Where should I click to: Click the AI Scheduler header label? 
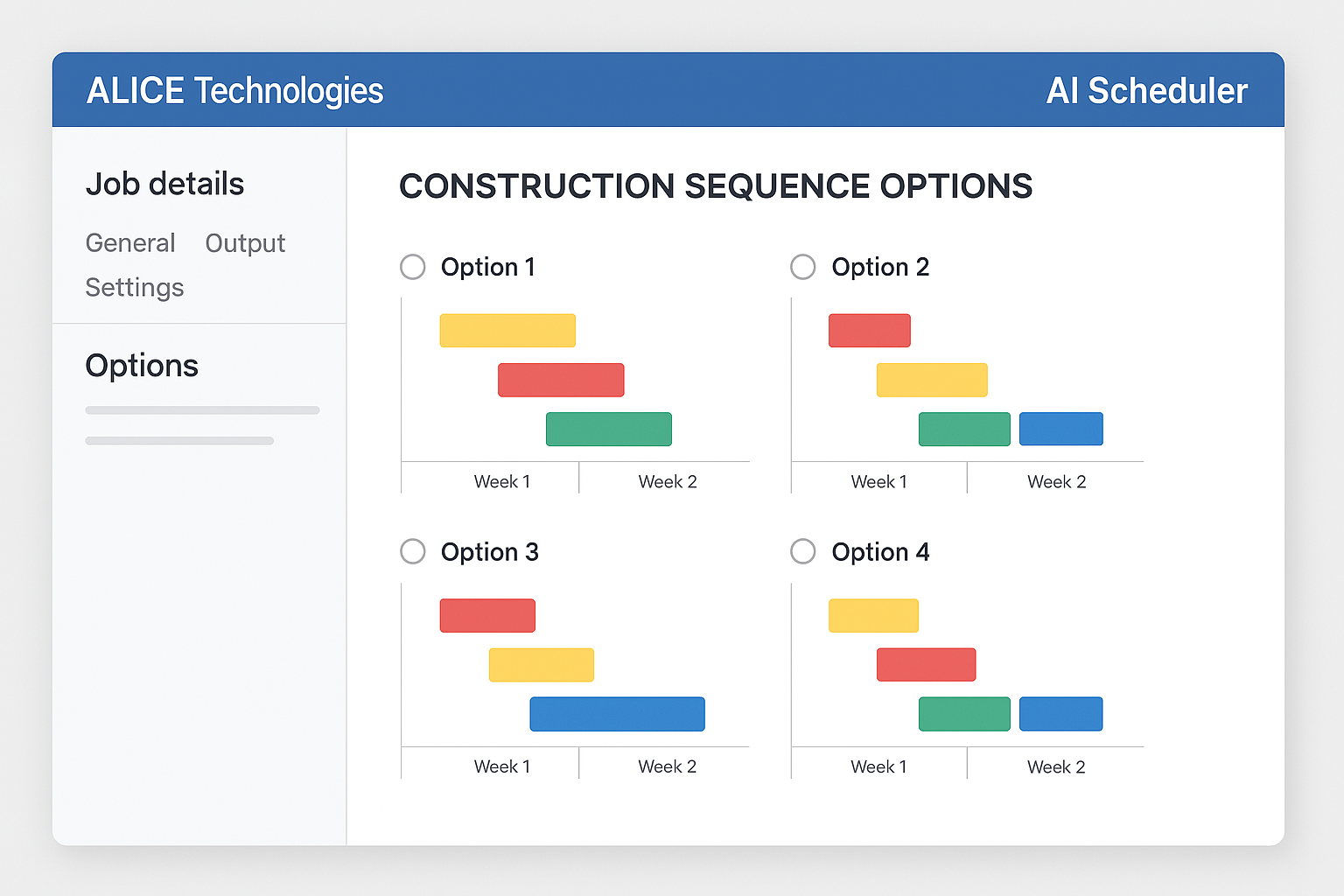point(1146,91)
